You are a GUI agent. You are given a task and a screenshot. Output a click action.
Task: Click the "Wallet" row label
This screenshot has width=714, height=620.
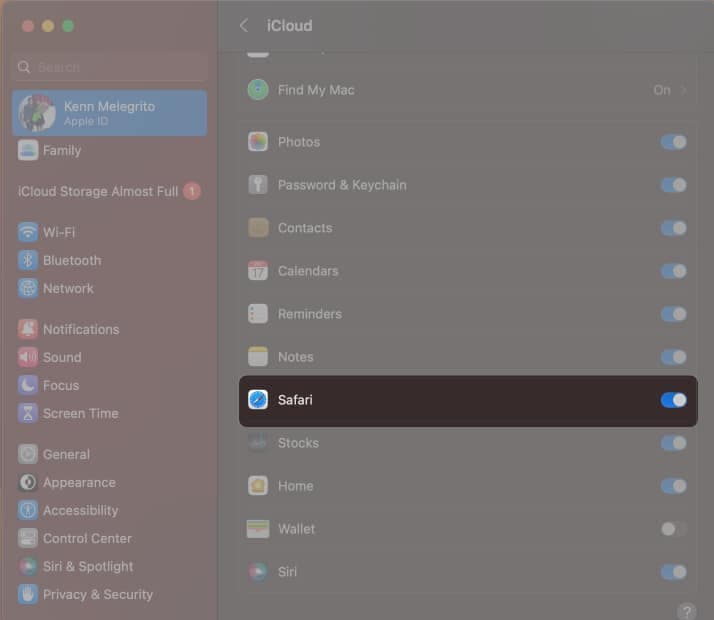[x=296, y=529]
